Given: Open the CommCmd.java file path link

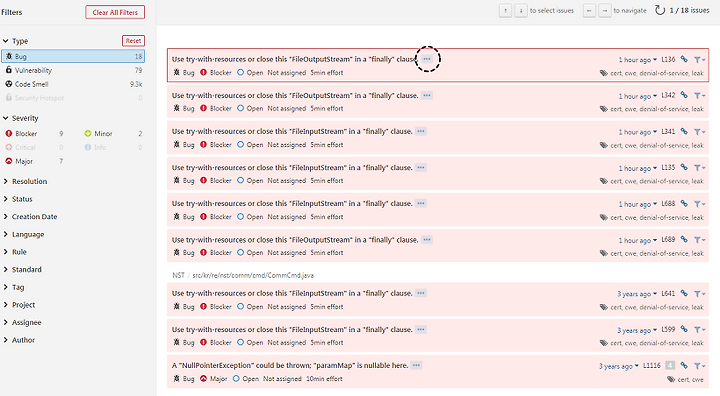Looking at the screenshot, I should point(253,275).
